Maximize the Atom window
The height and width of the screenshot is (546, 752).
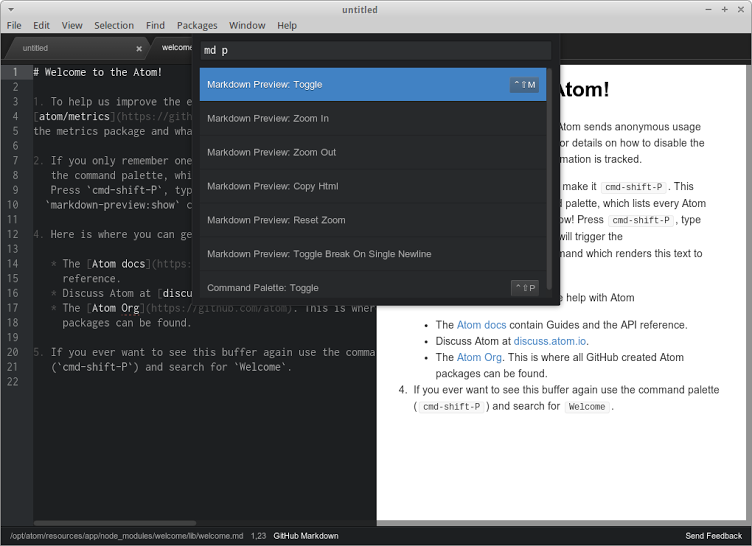click(x=725, y=10)
